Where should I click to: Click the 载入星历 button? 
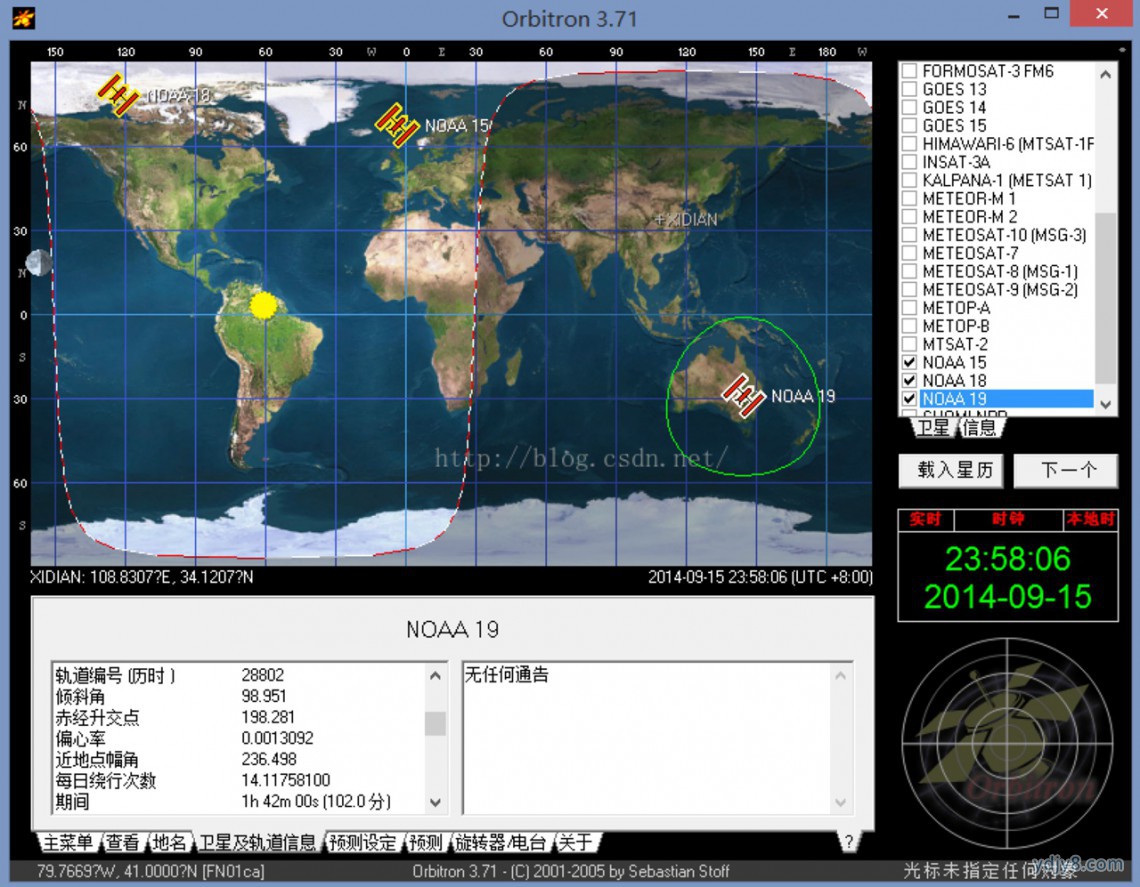click(x=951, y=470)
